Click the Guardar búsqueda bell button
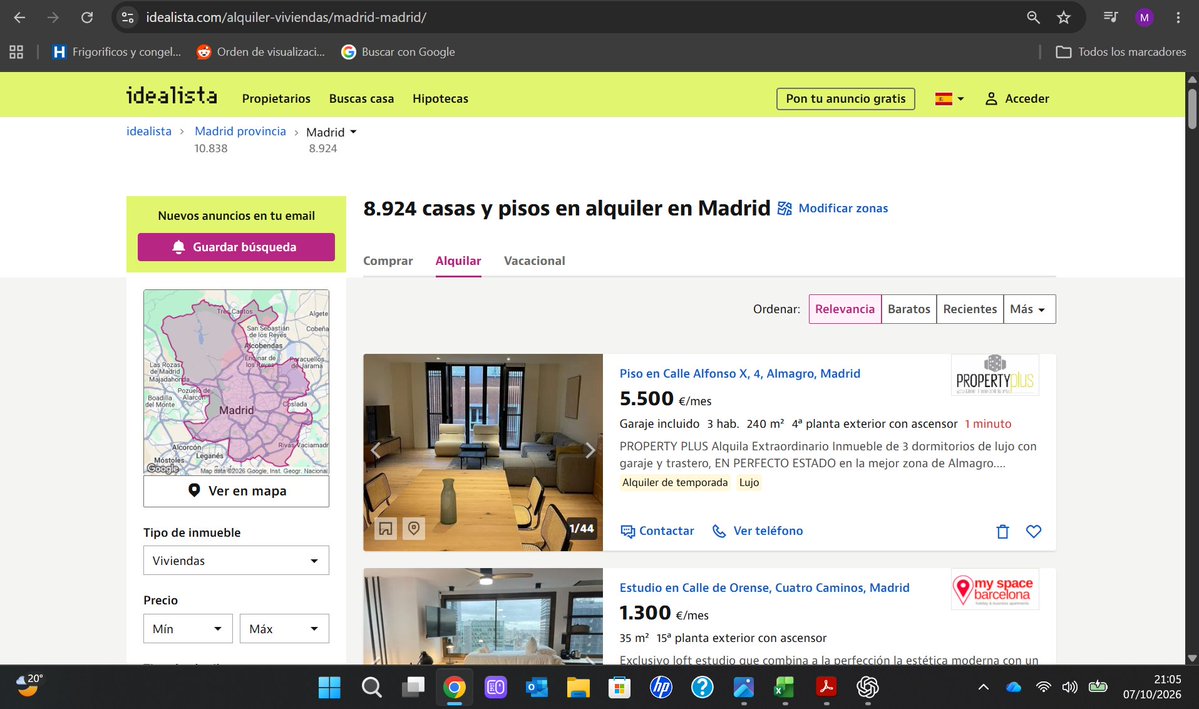The image size is (1199, 709). (x=236, y=247)
